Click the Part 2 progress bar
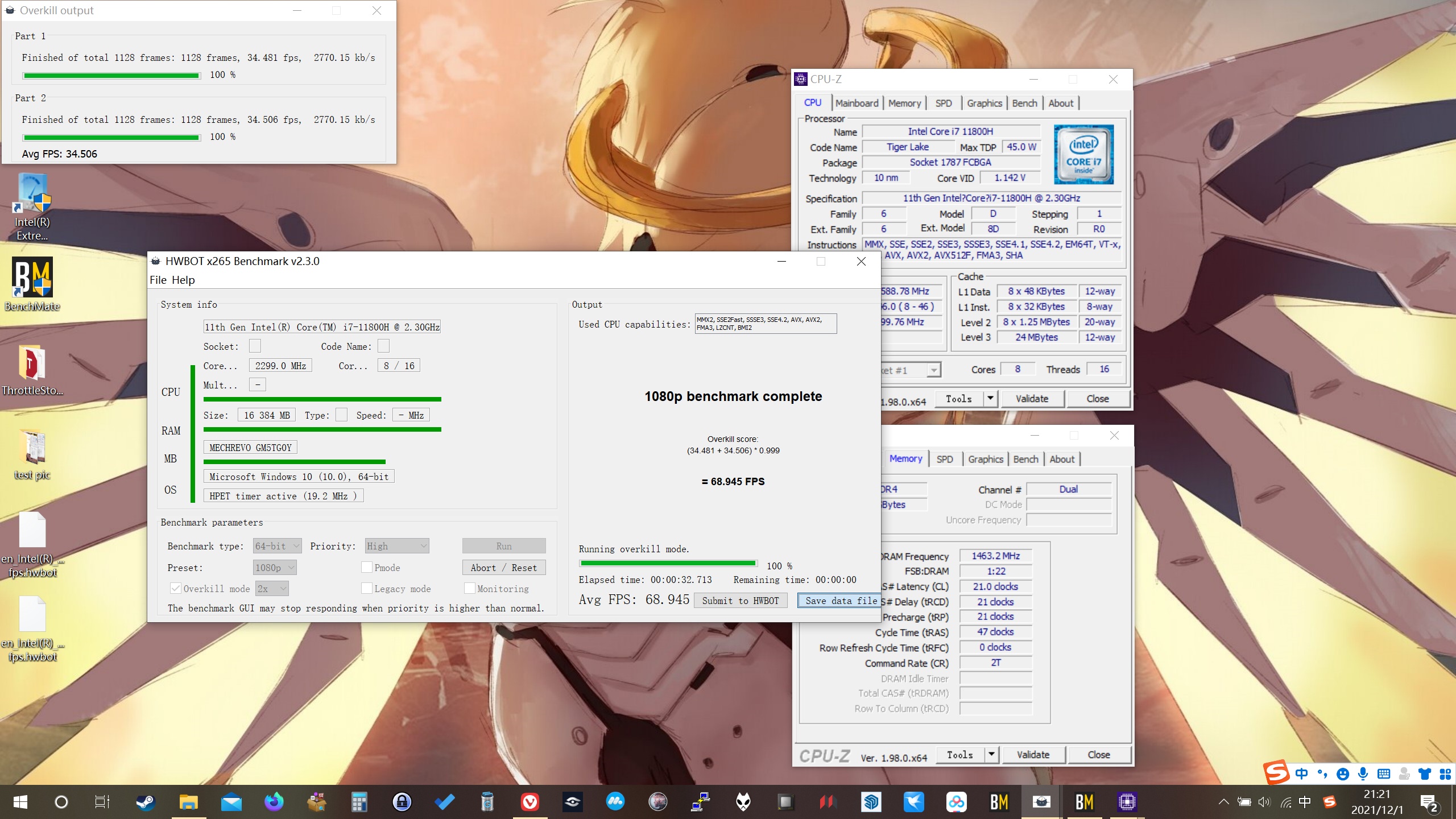Image resolution: width=1456 pixels, height=819 pixels. pyautogui.click(x=111, y=138)
